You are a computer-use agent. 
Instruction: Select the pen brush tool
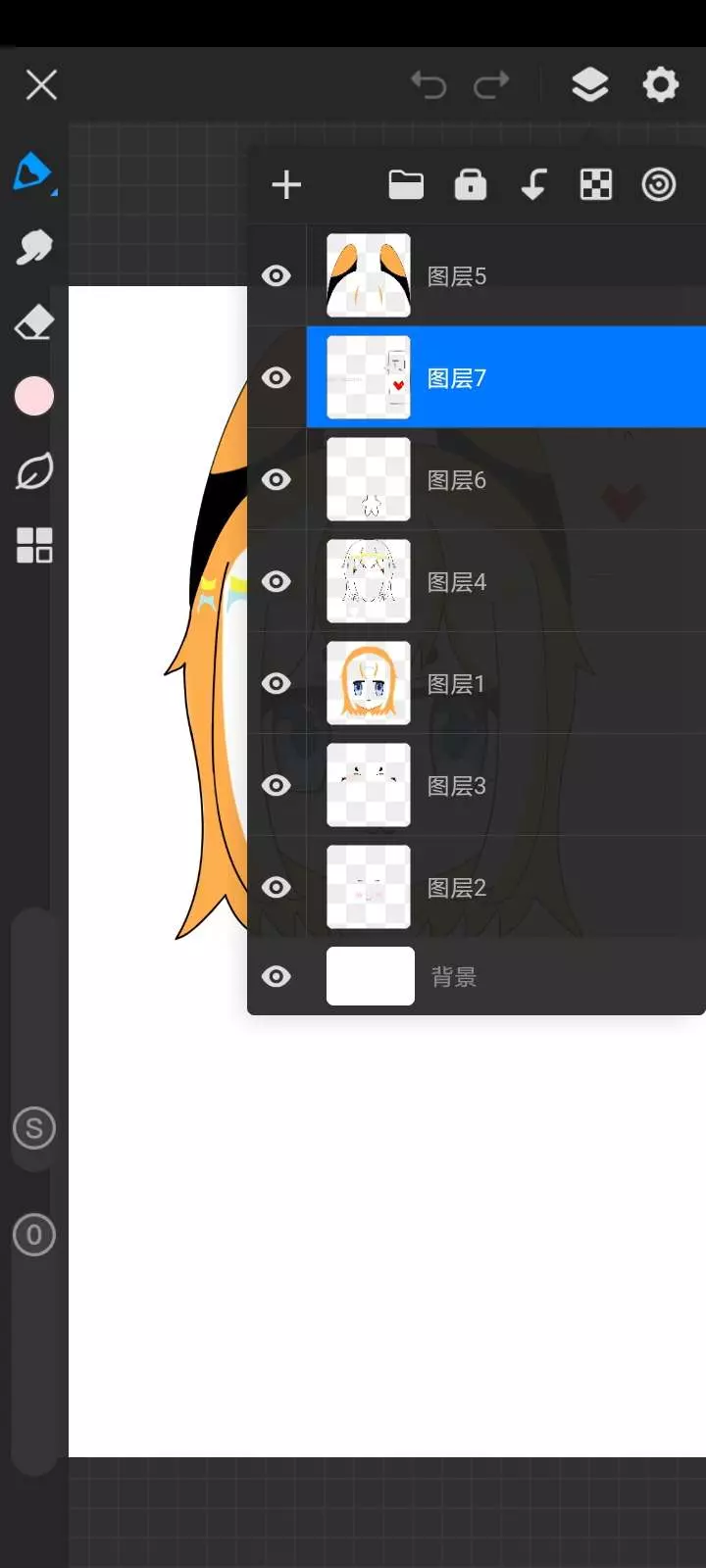33,171
